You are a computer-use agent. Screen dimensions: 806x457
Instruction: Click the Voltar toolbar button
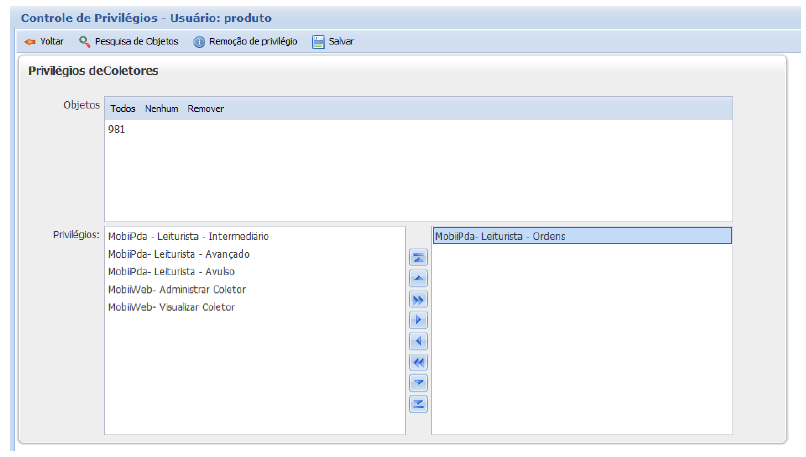pos(44,42)
